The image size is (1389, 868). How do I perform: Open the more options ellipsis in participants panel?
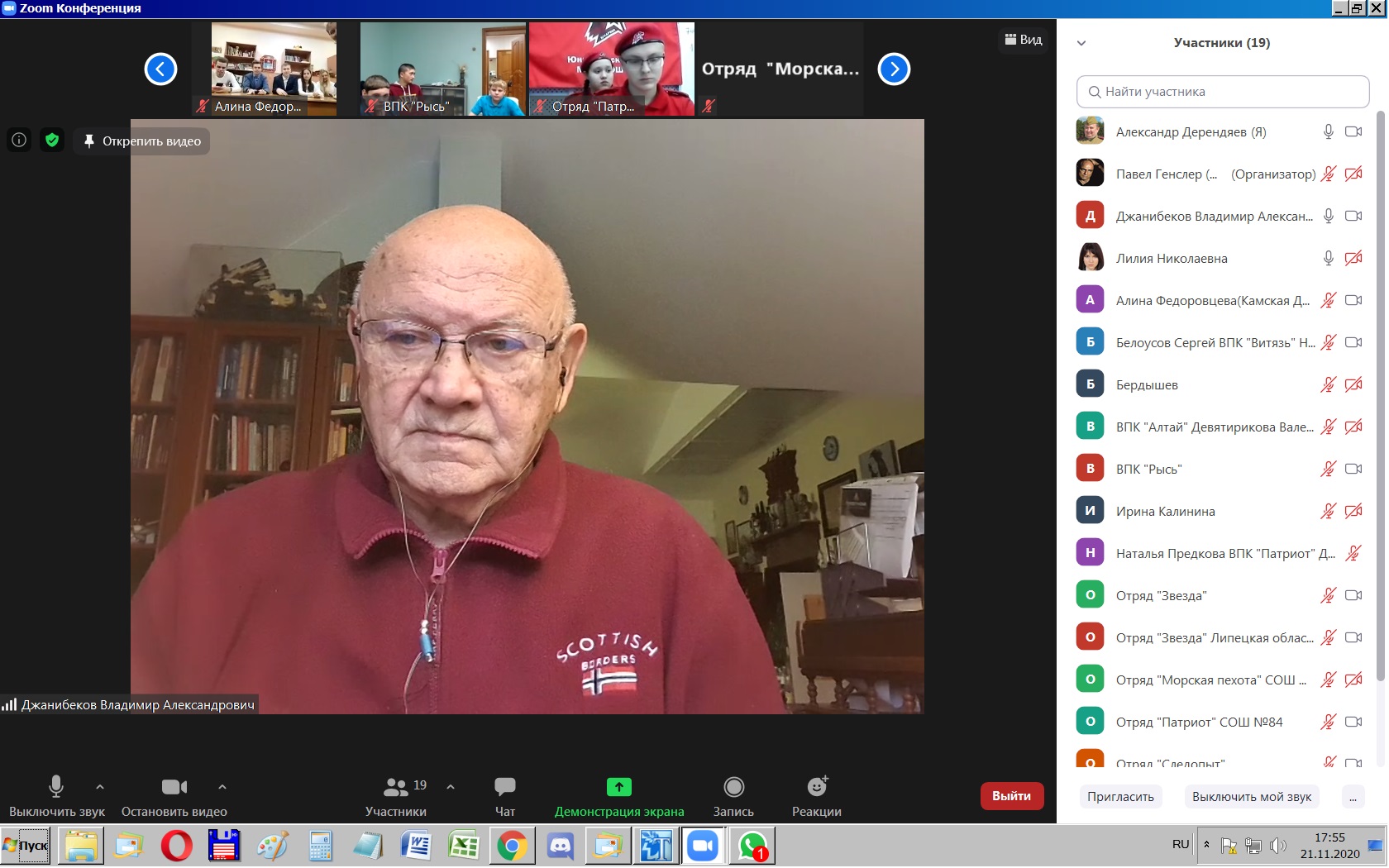click(x=1353, y=797)
